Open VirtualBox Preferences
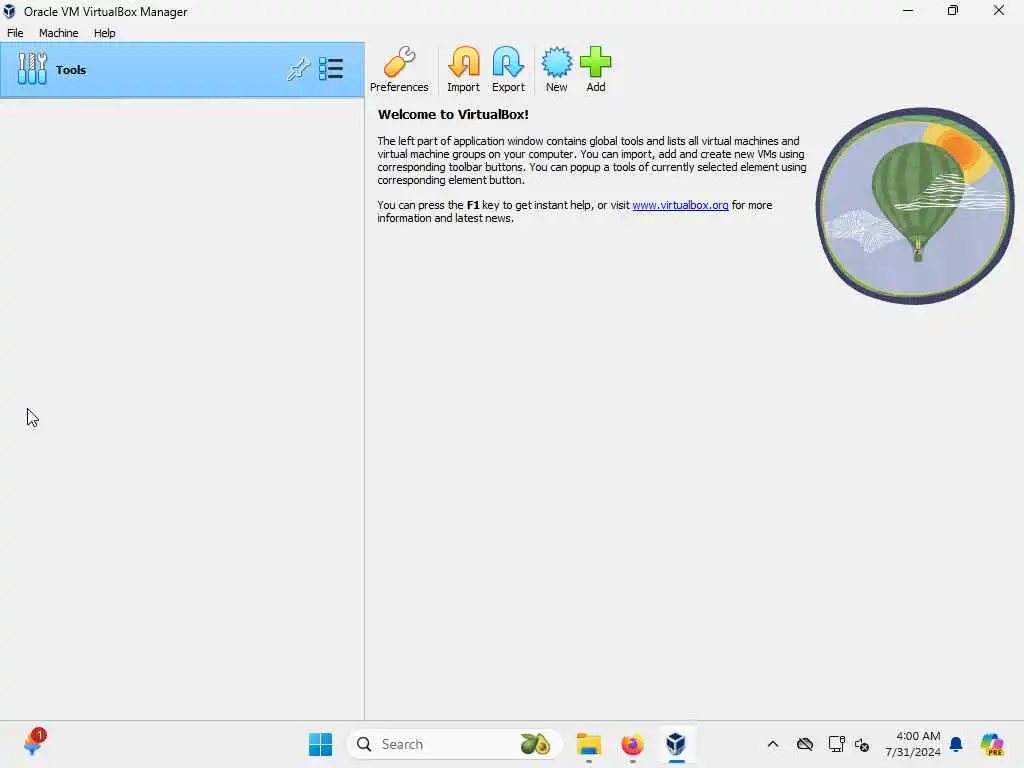The image size is (1024, 768). coord(399,69)
